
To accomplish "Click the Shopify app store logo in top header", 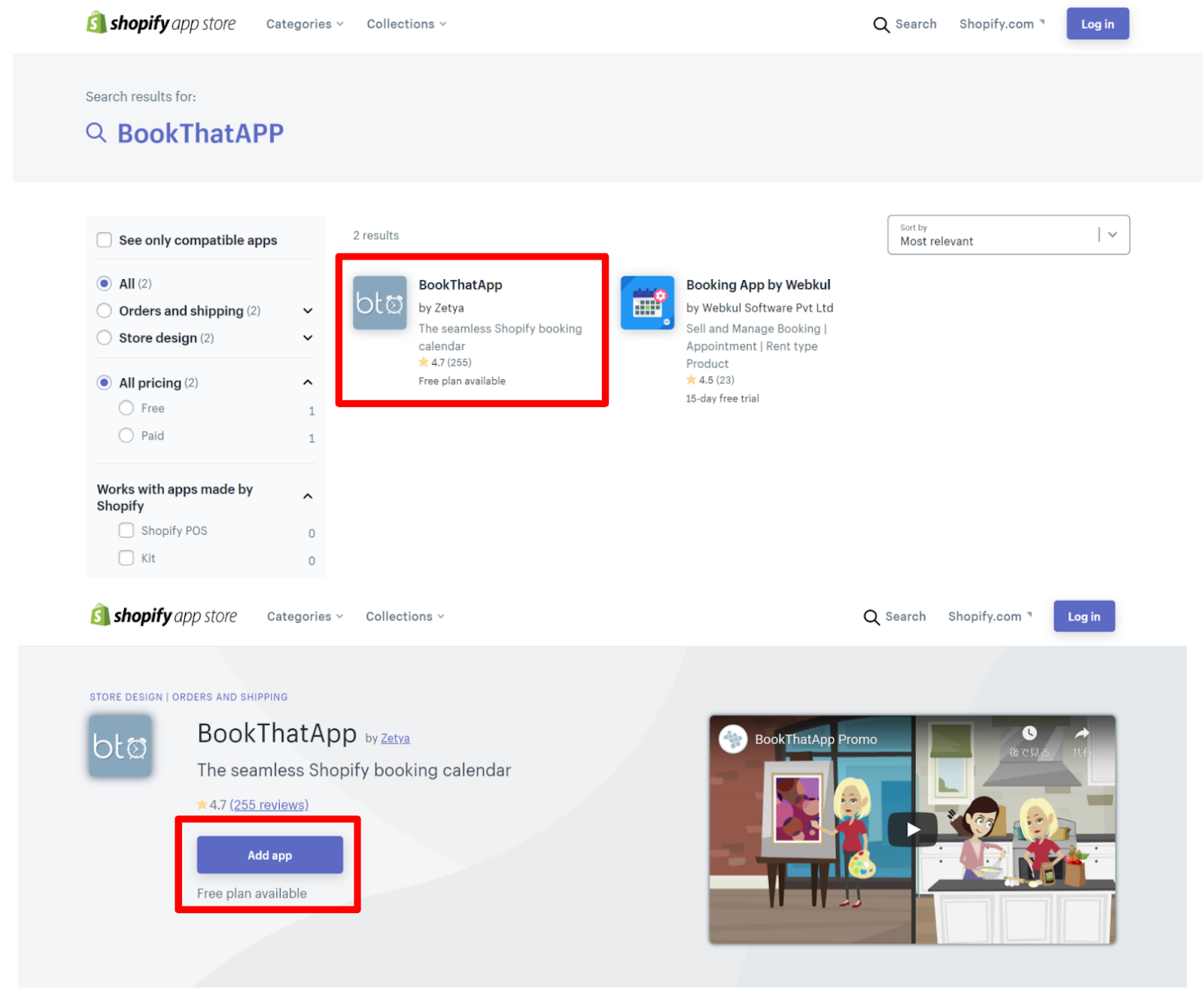I will point(161,23).
